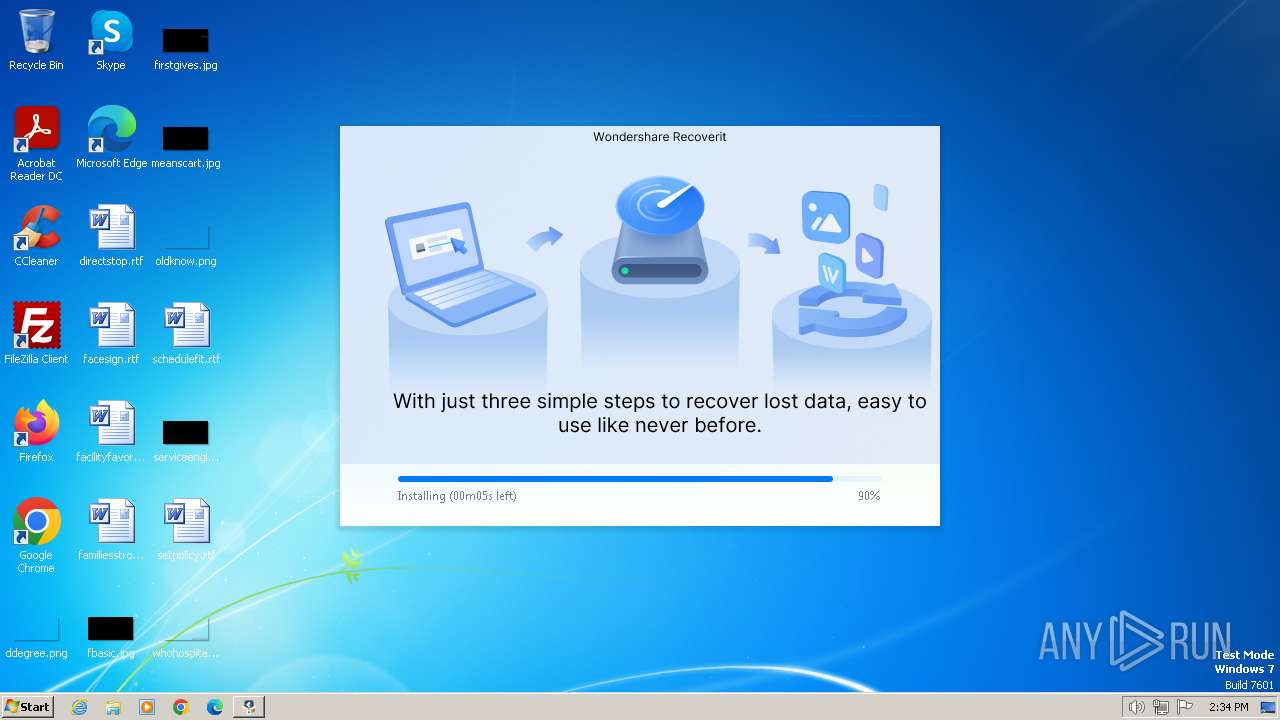
Task: Launch Firefox from the desktop
Action: tap(36, 432)
